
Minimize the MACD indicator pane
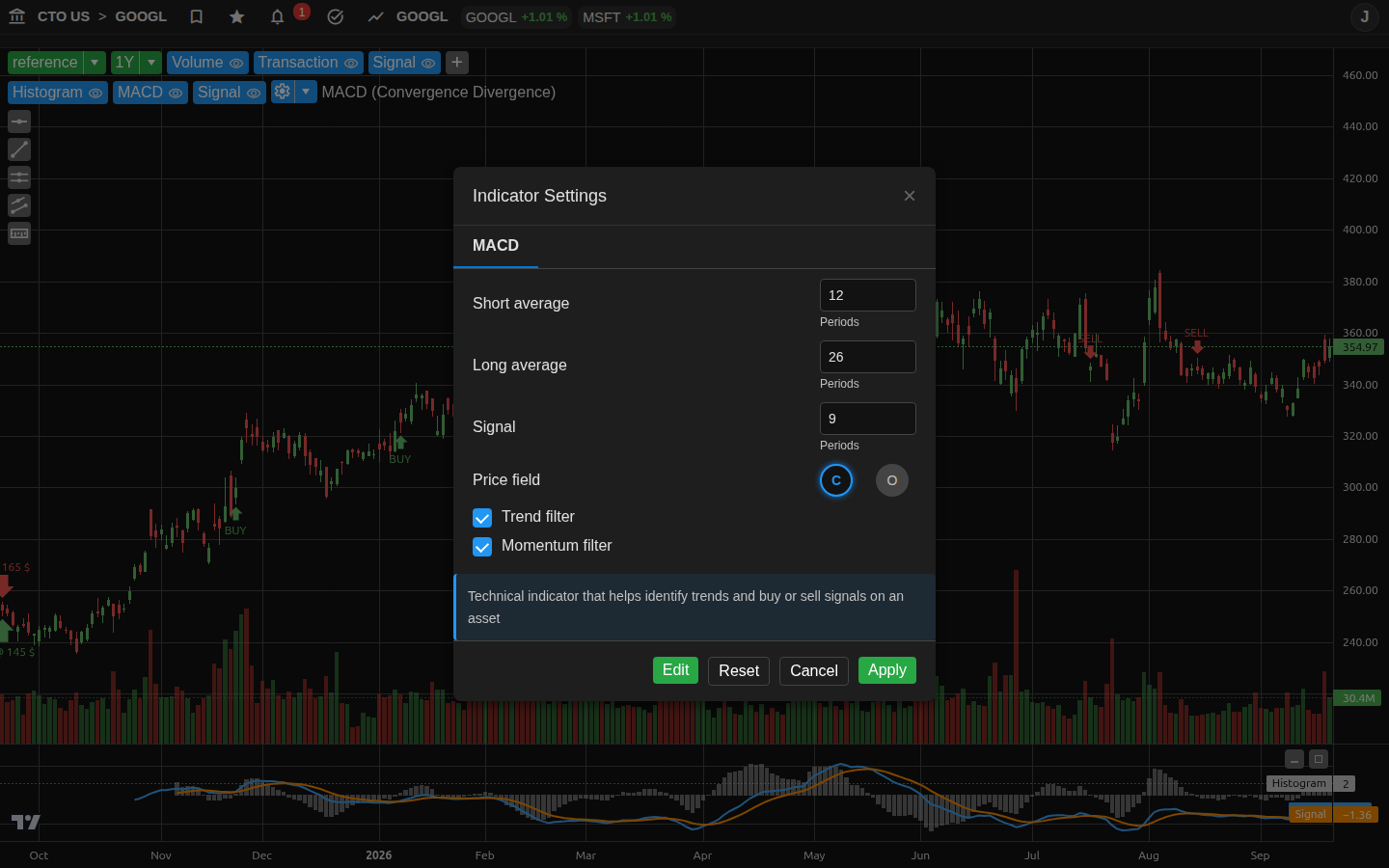click(1294, 759)
